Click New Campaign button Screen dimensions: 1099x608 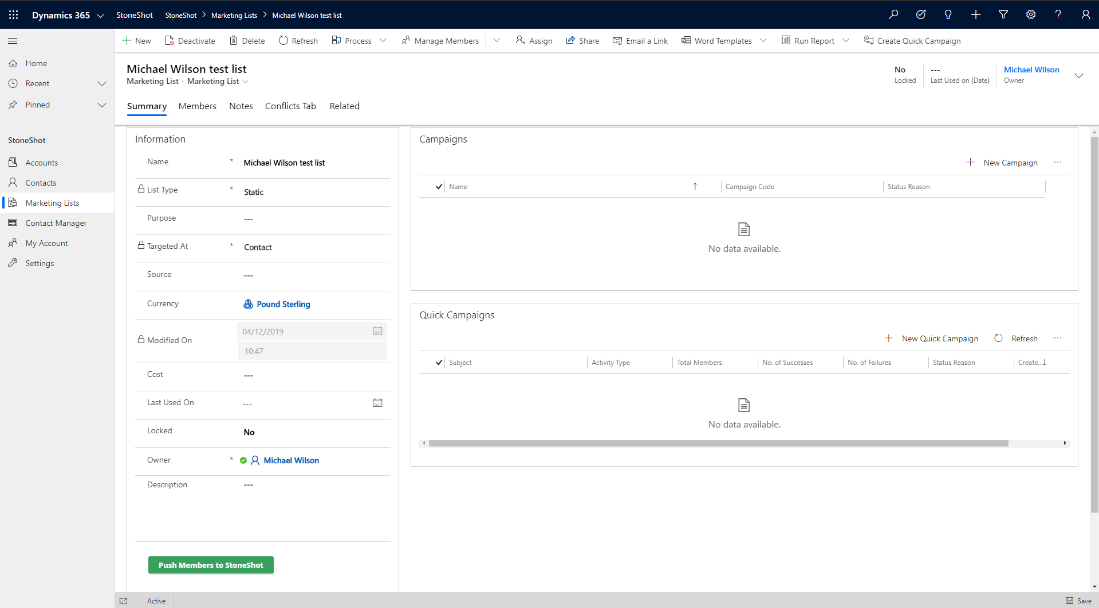1002,163
